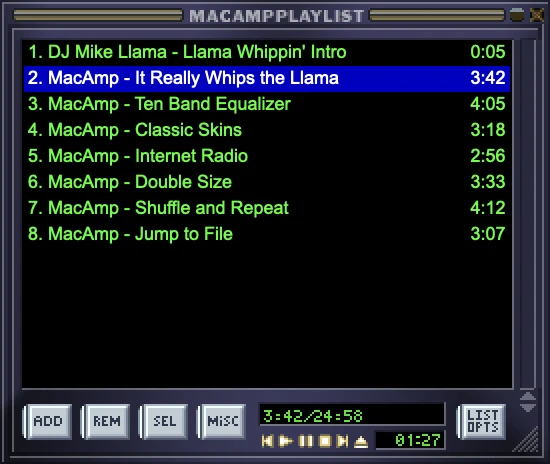The width and height of the screenshot is (550, 464).
Task: Click the play icon in mini controls
Action: coord(286,441)
